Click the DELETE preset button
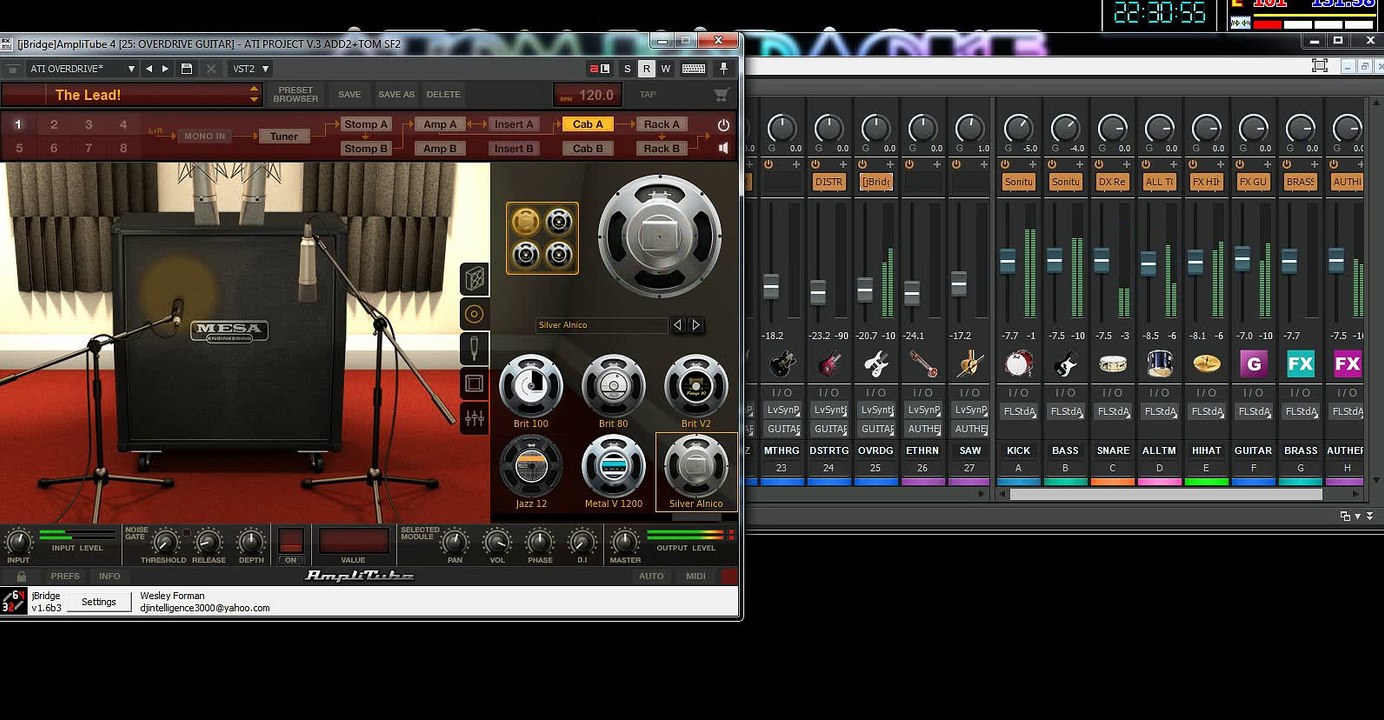Image resolution: width=1384 pixels, height=720 pixels. click(x=443, y=95)
